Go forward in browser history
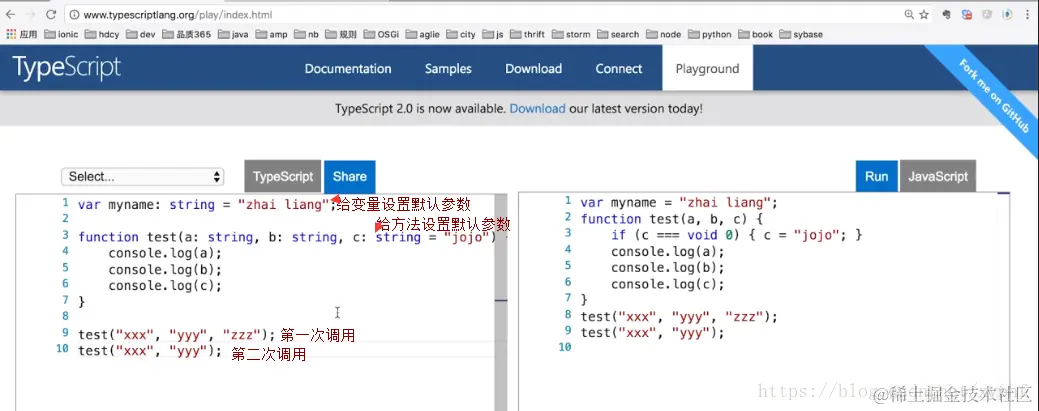The image size is (1039, 411). (x=30, y=14)
